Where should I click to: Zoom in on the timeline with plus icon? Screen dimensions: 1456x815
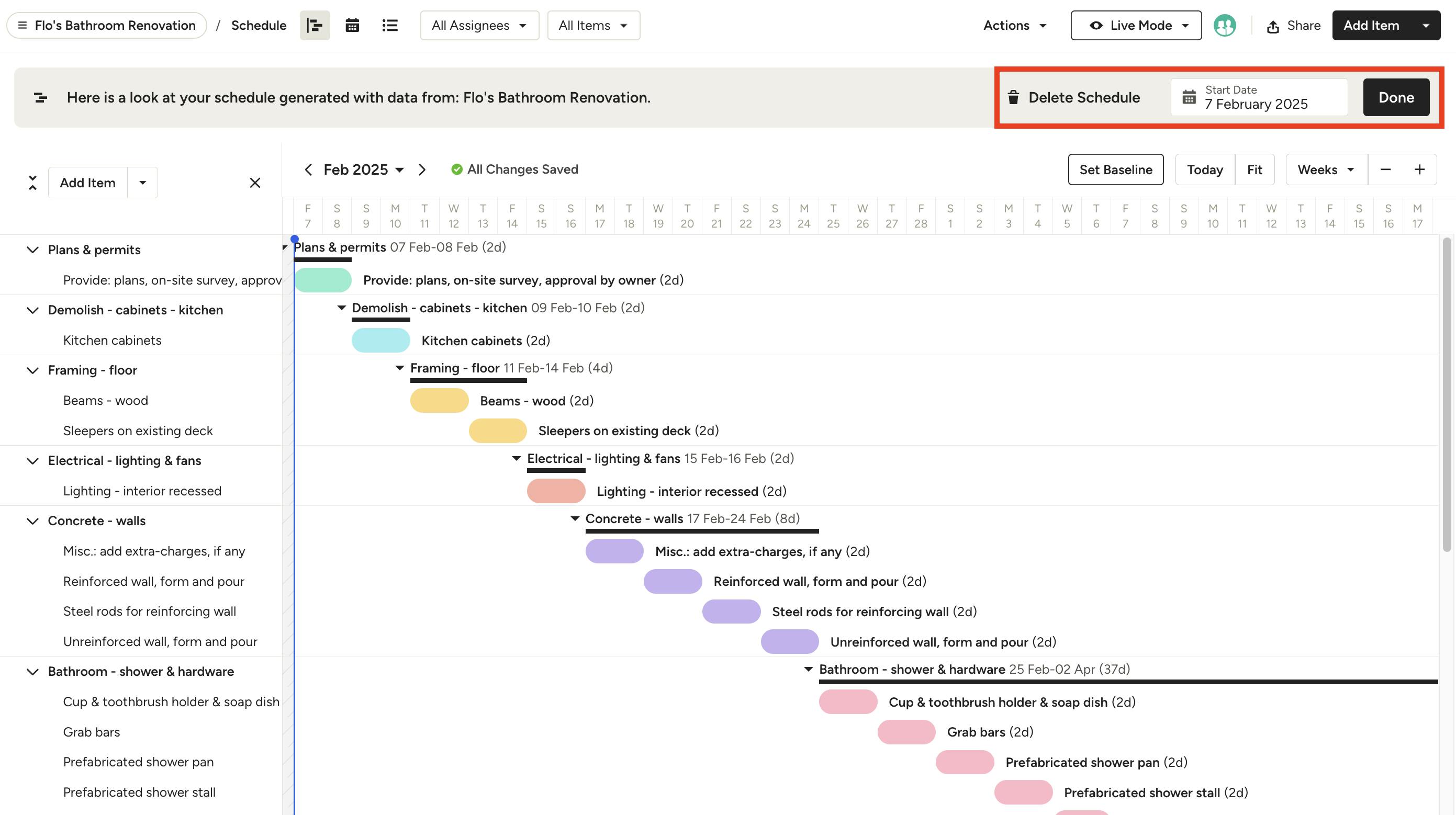pyautogui.click(x=1420, y=169)
